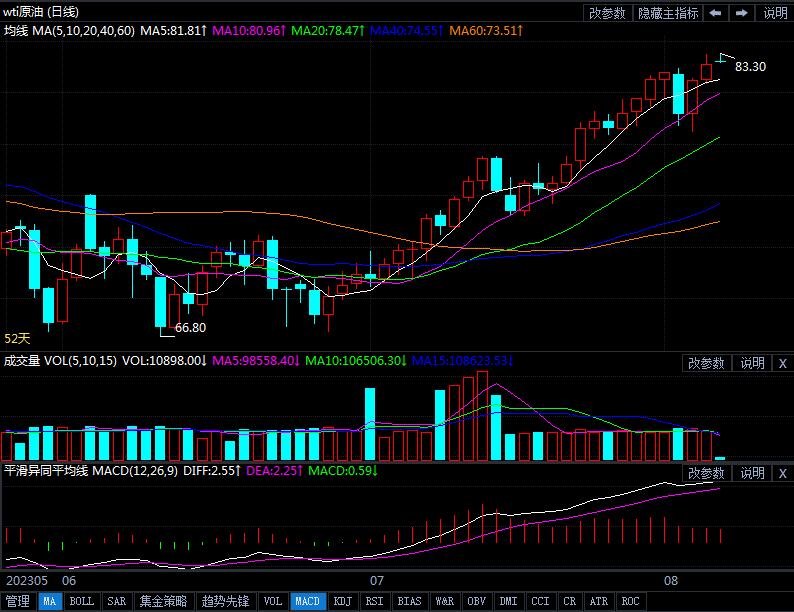Choose the 趋势先锋 indicator tab
Image resolution: width=794 pixels, height=612 pixels.
(x=225, y=601)
